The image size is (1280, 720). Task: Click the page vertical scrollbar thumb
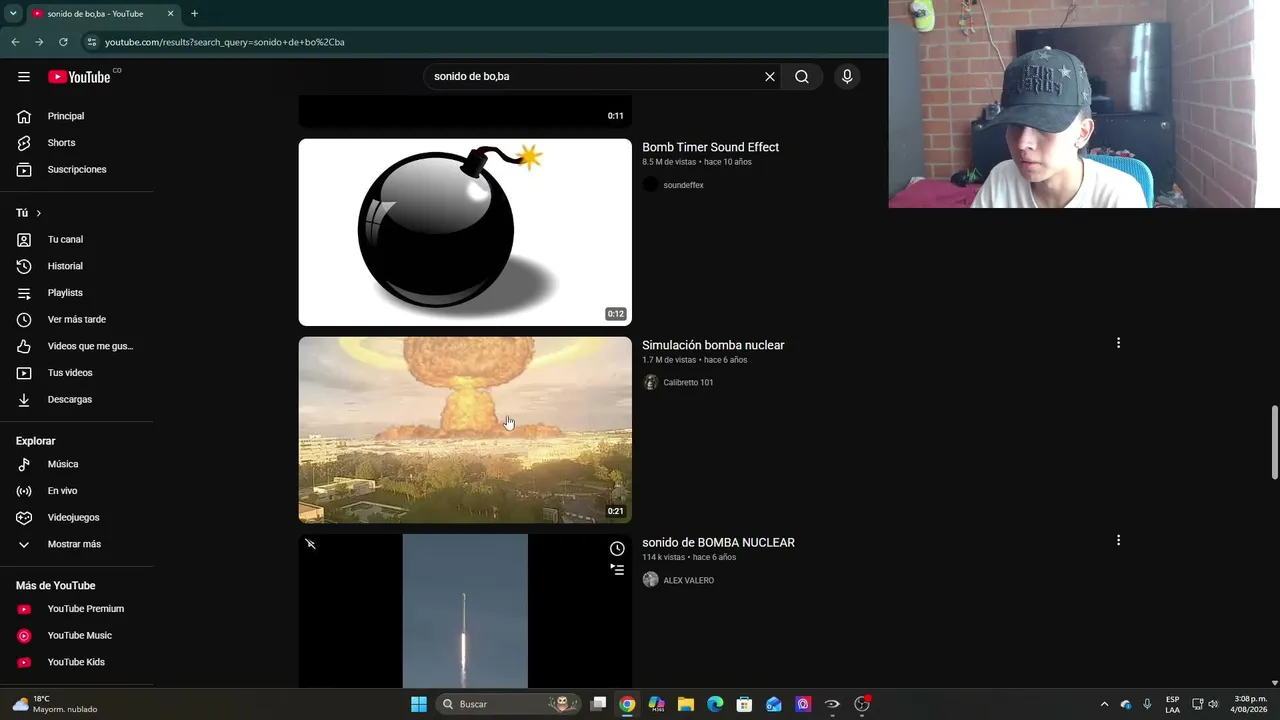[1274, 443]
